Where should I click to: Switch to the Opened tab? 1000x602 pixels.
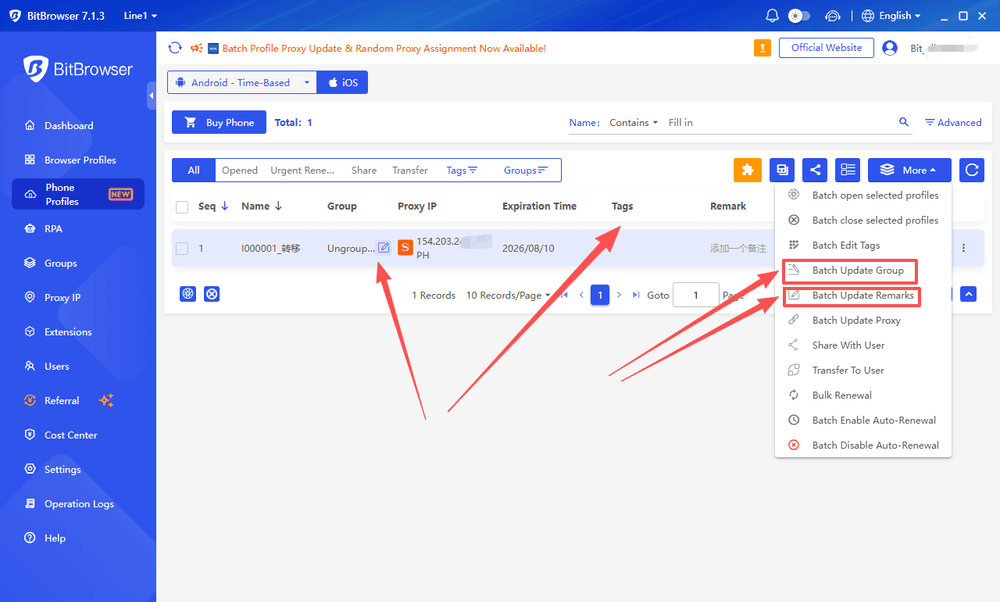tap(240, 170)
